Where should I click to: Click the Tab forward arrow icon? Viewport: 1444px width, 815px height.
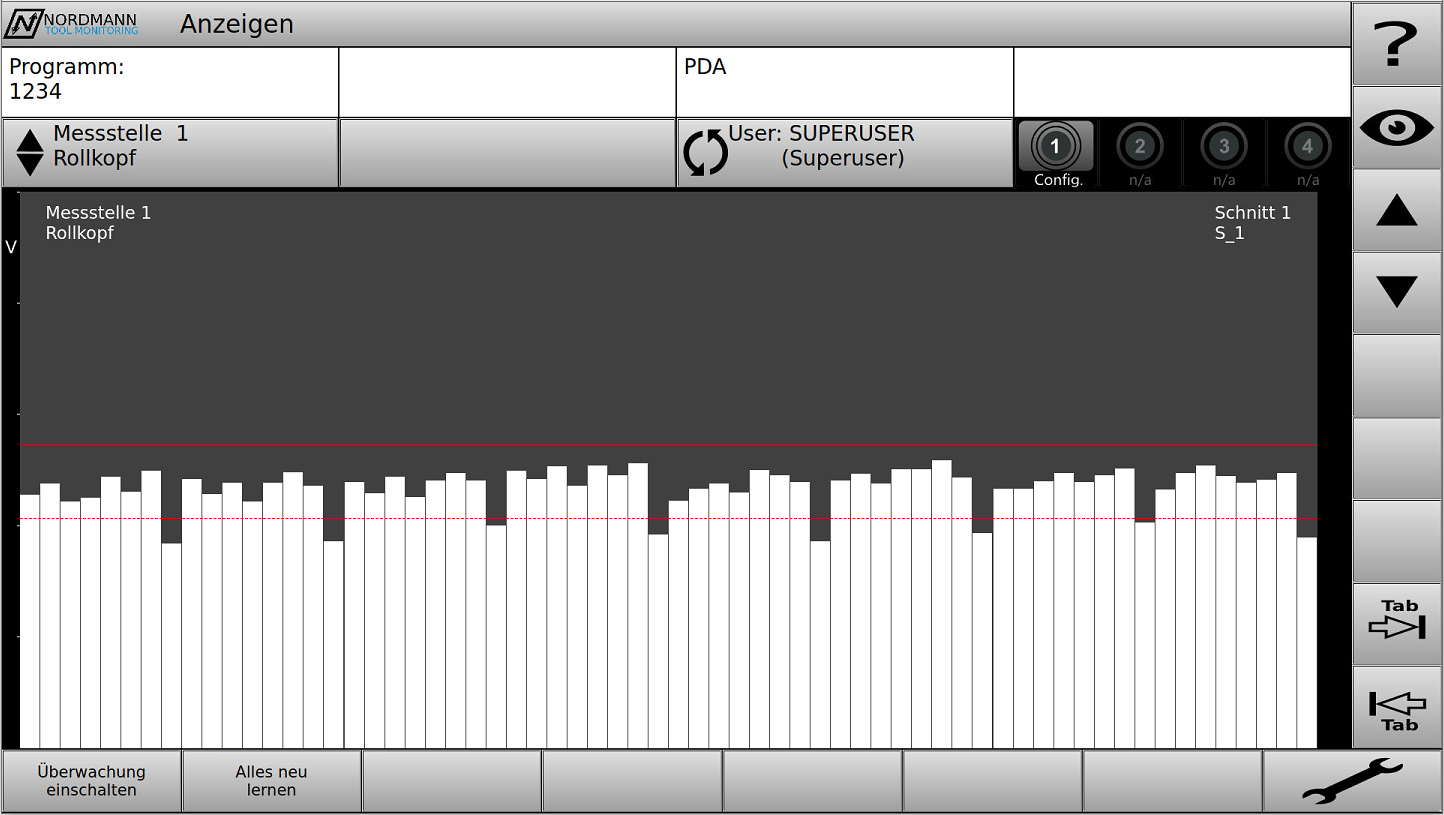click(x=1396, y=624)
